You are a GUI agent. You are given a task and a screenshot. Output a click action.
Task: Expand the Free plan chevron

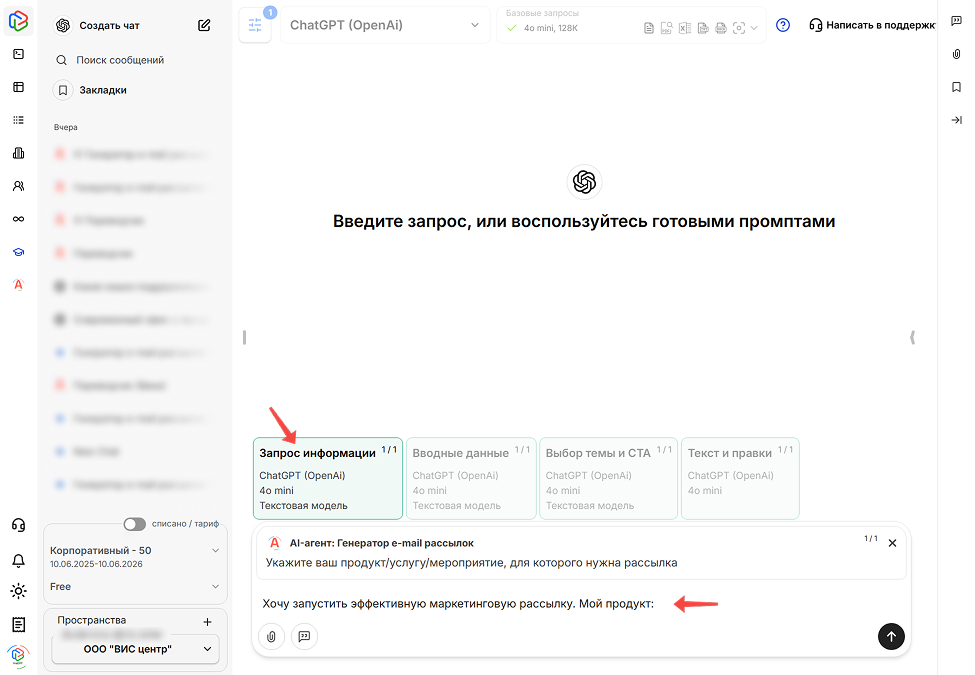215,587
